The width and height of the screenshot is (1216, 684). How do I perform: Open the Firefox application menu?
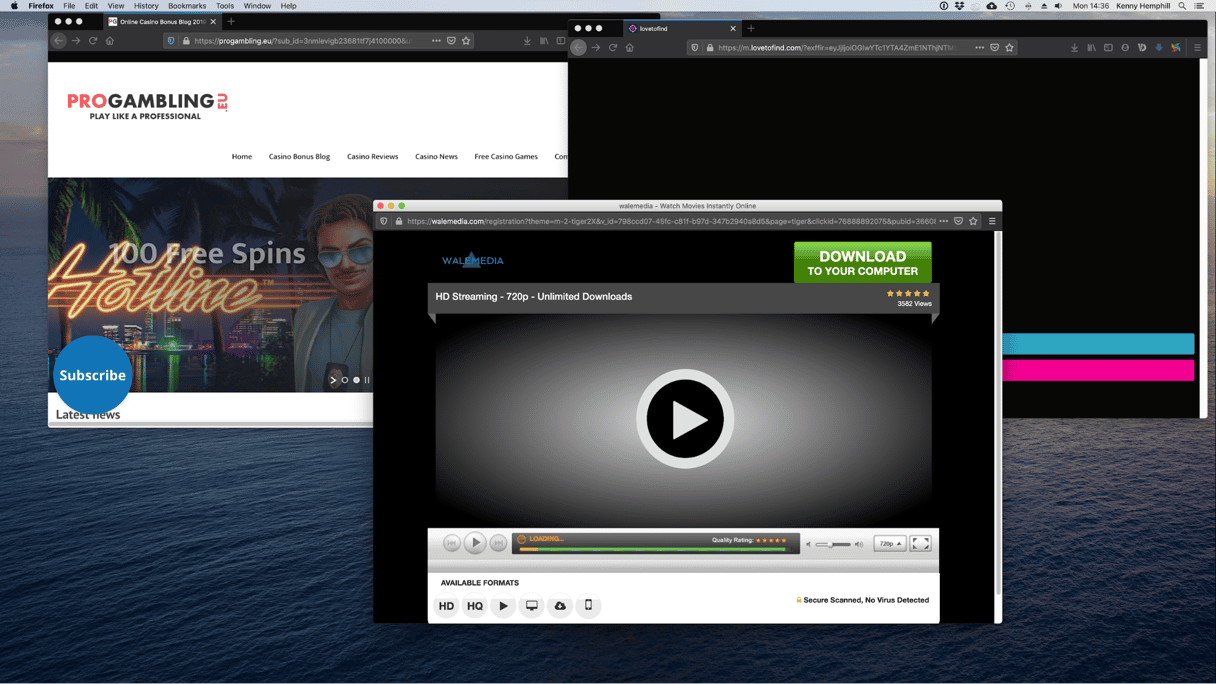pyautogui.click(x=41, y=6)
